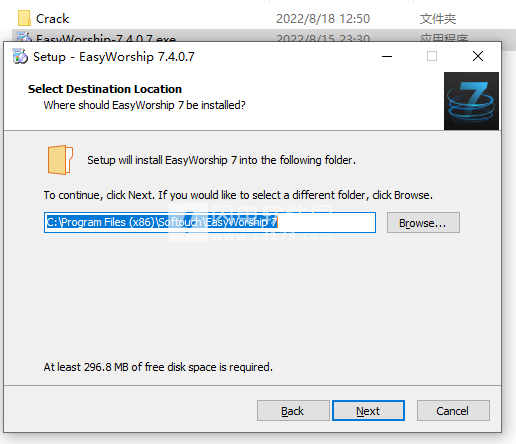The height and width of the screenshot is (444, 516).
Task: Minimize the Setup window
Action: pos(387,56)
